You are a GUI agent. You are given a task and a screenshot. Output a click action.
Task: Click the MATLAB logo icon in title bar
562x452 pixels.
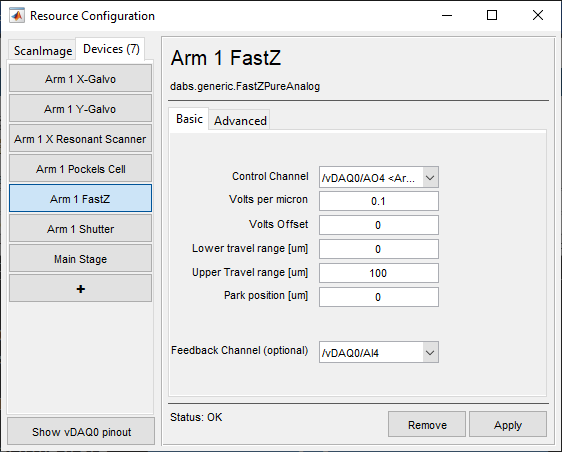pos(17,16)
